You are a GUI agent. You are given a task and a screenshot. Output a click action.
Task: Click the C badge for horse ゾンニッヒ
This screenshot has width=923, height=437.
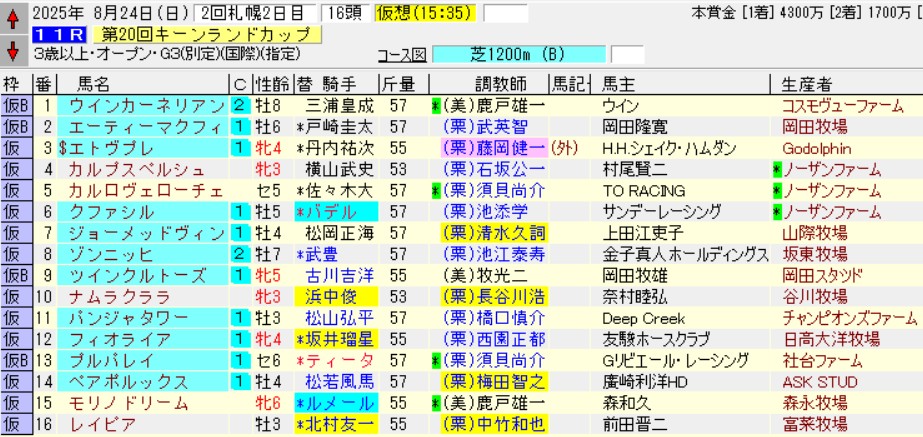click(x=240, y=253)
